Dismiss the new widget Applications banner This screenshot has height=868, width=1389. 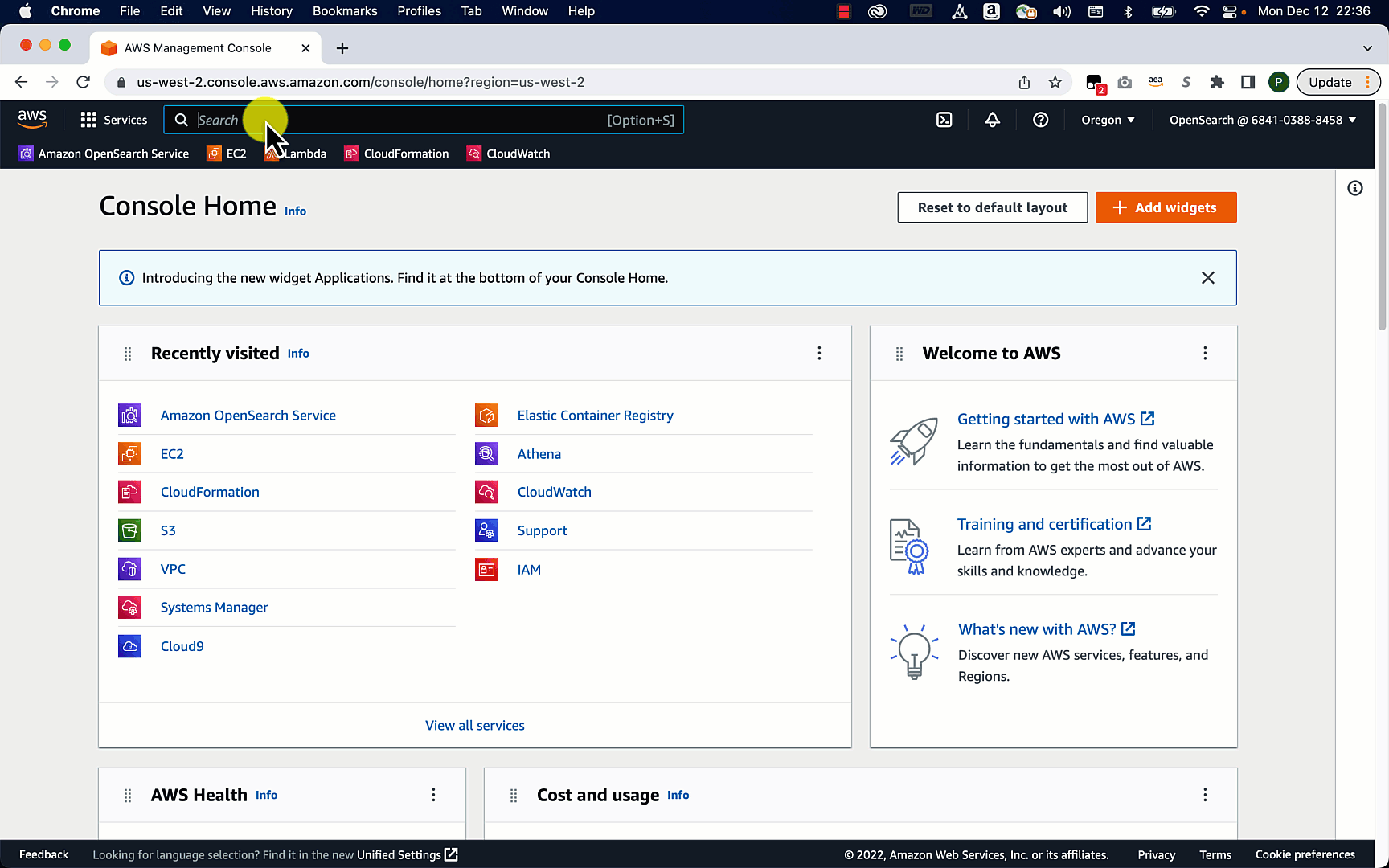[1208, 278]
